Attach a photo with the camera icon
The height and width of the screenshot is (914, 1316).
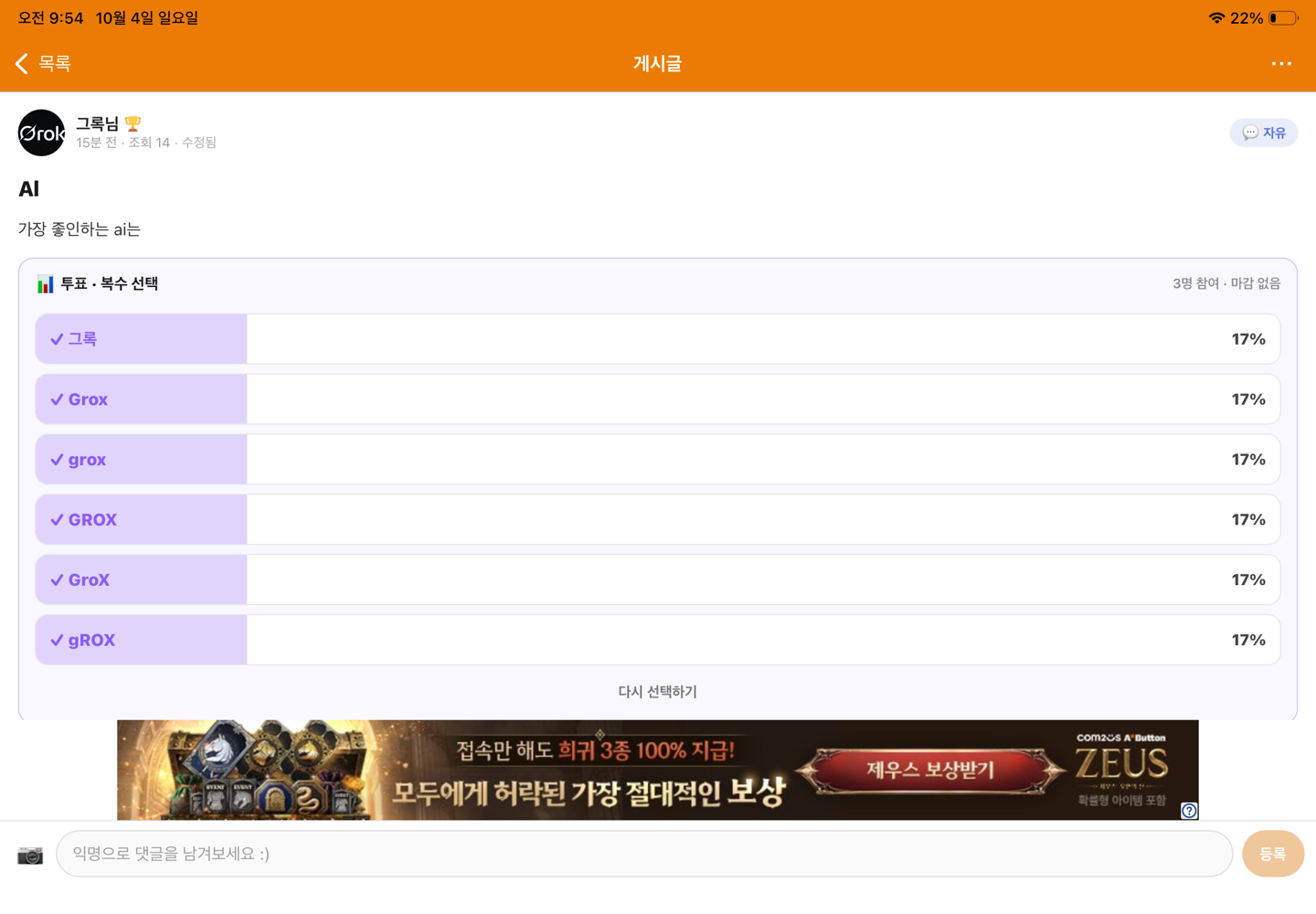click(30, 855)
